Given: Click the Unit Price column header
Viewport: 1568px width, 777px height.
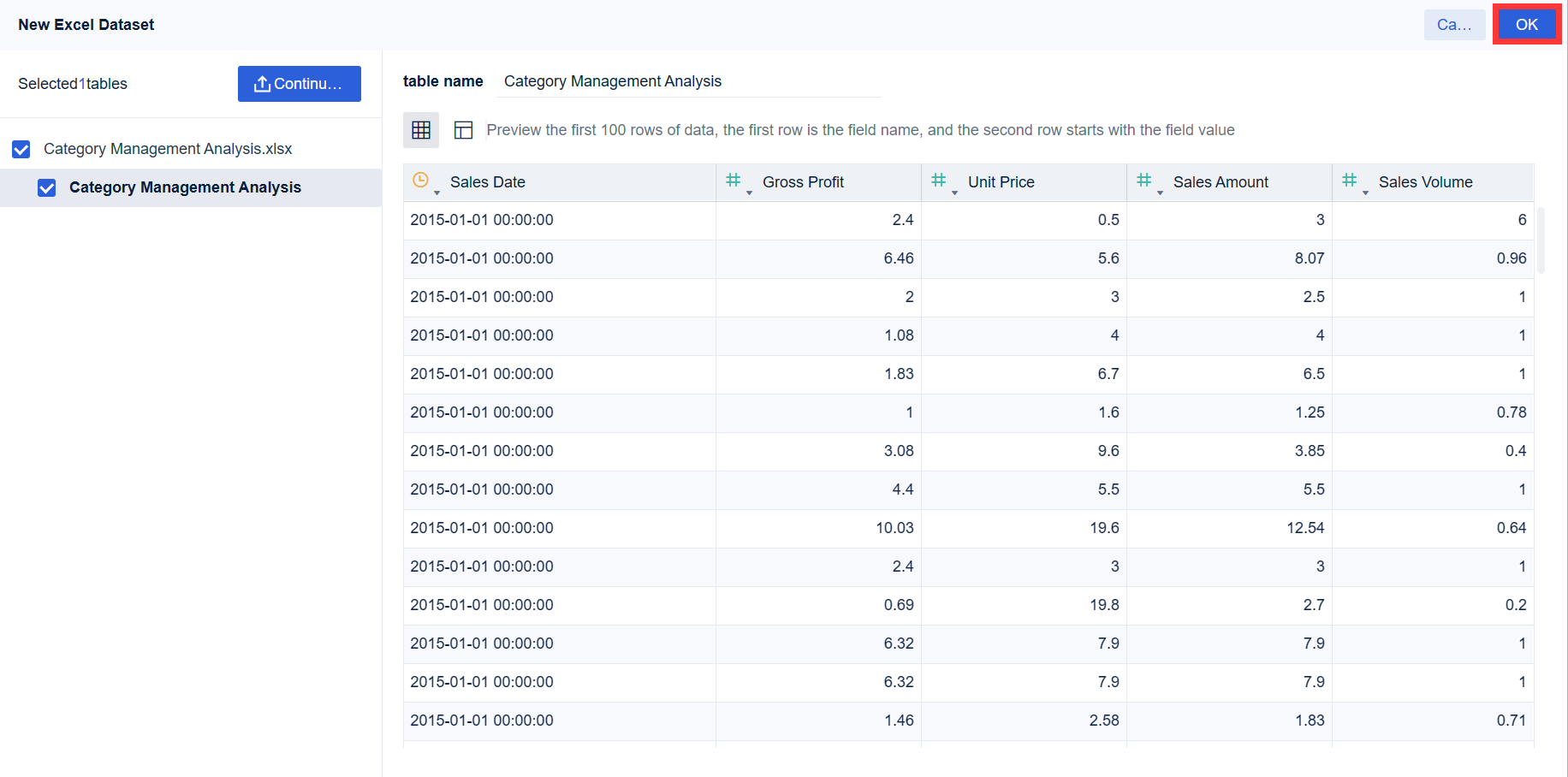Looking at the screenshot, I should (1001, 182).
